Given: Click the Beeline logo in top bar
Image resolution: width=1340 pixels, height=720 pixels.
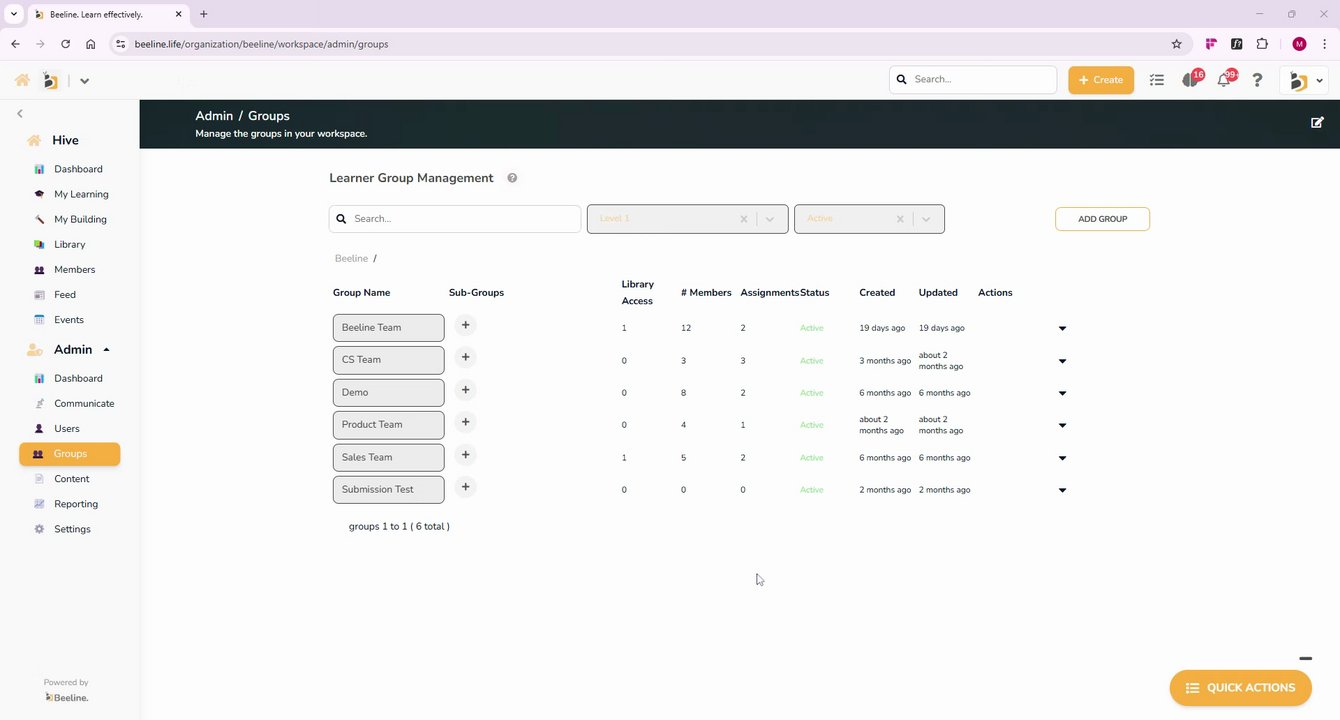Looking at the screenshot, I should click(50, 80).
